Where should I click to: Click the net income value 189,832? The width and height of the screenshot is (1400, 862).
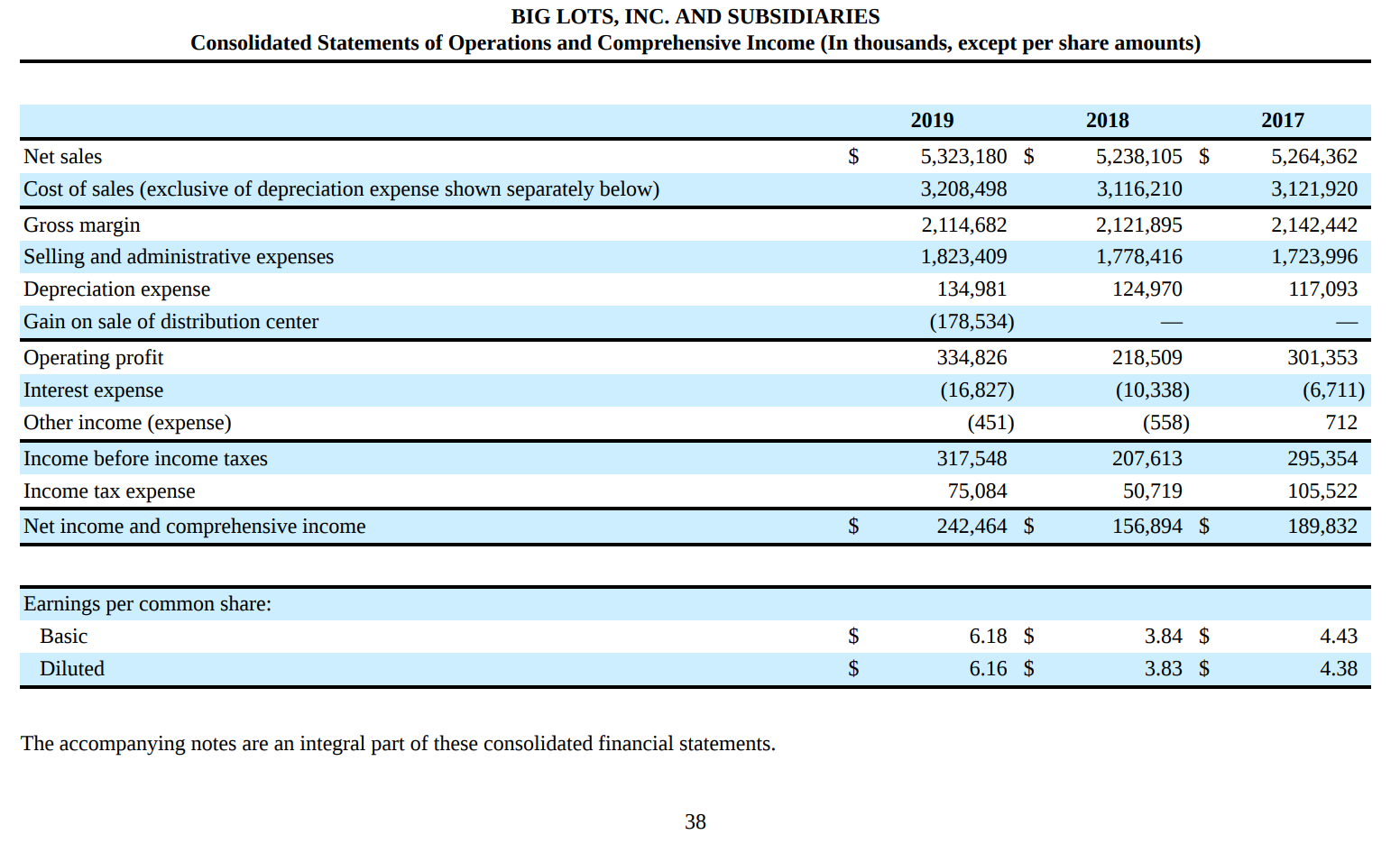pos(1322,526)
